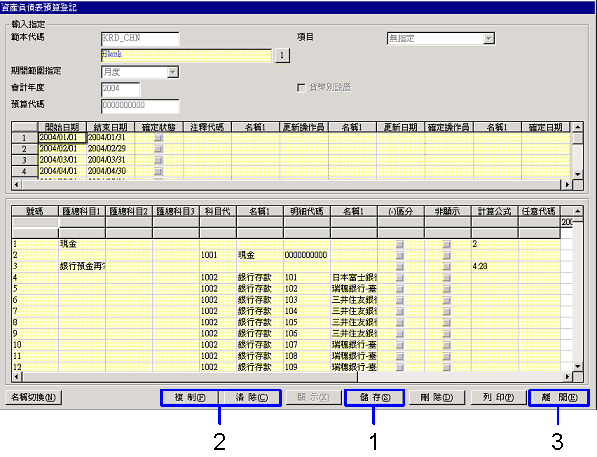This screenshot has width=597, height=457.
Task: Select the 開始日期 cell 2004/02/01
Action: (x=62, y=149)
